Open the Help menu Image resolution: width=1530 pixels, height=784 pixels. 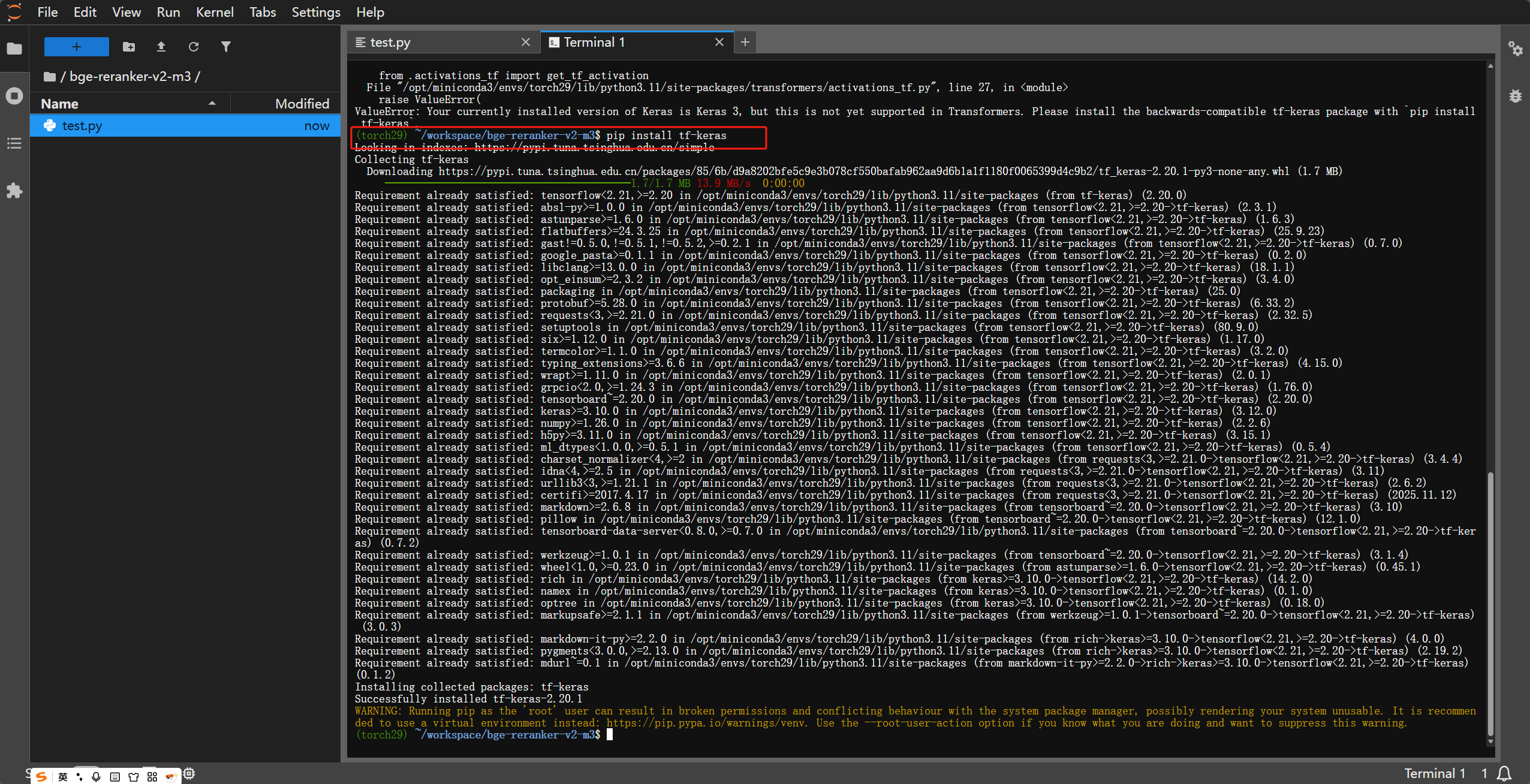click(370, 12)
